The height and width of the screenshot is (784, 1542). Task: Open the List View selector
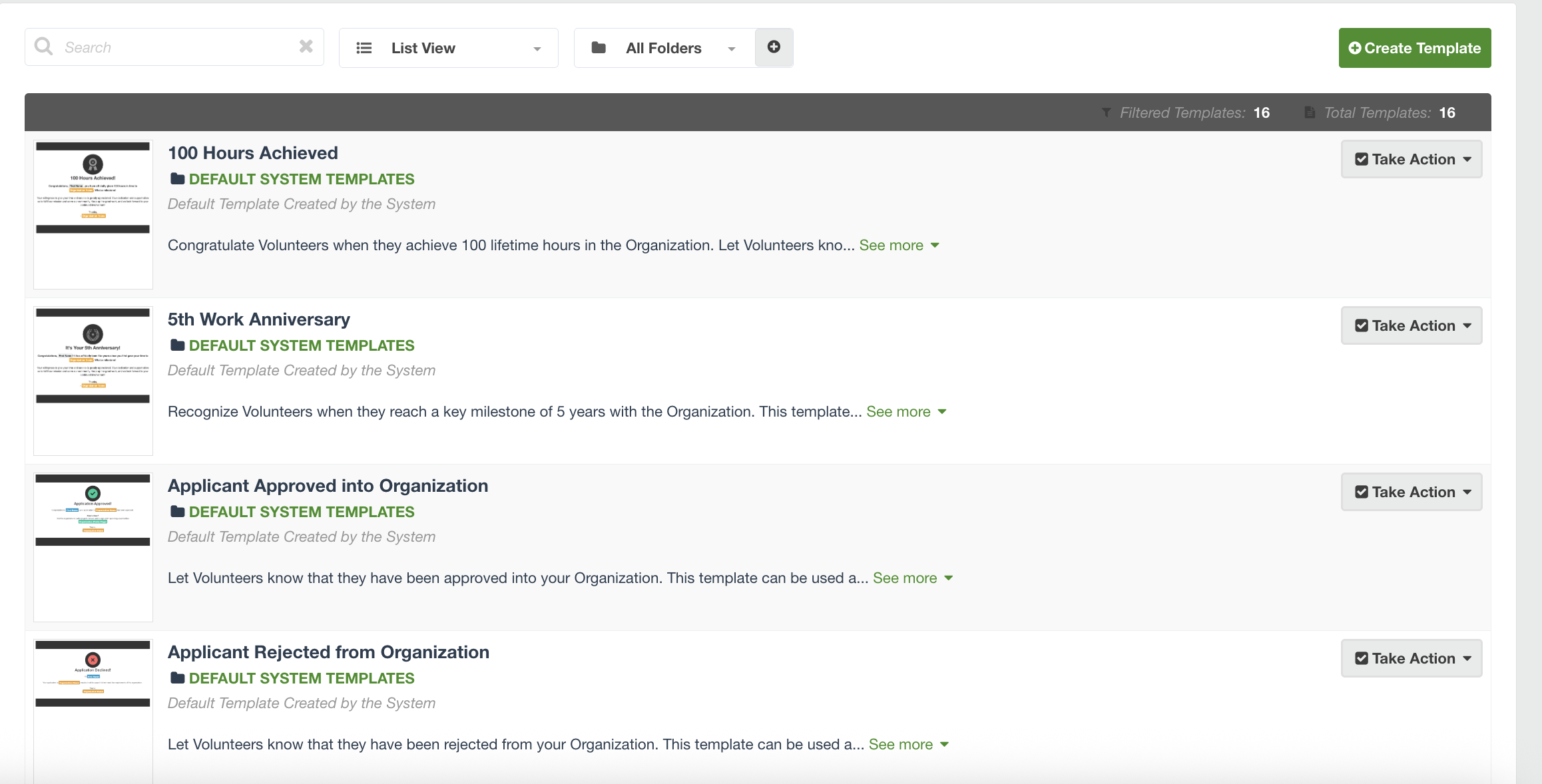(x=449, y=47)
